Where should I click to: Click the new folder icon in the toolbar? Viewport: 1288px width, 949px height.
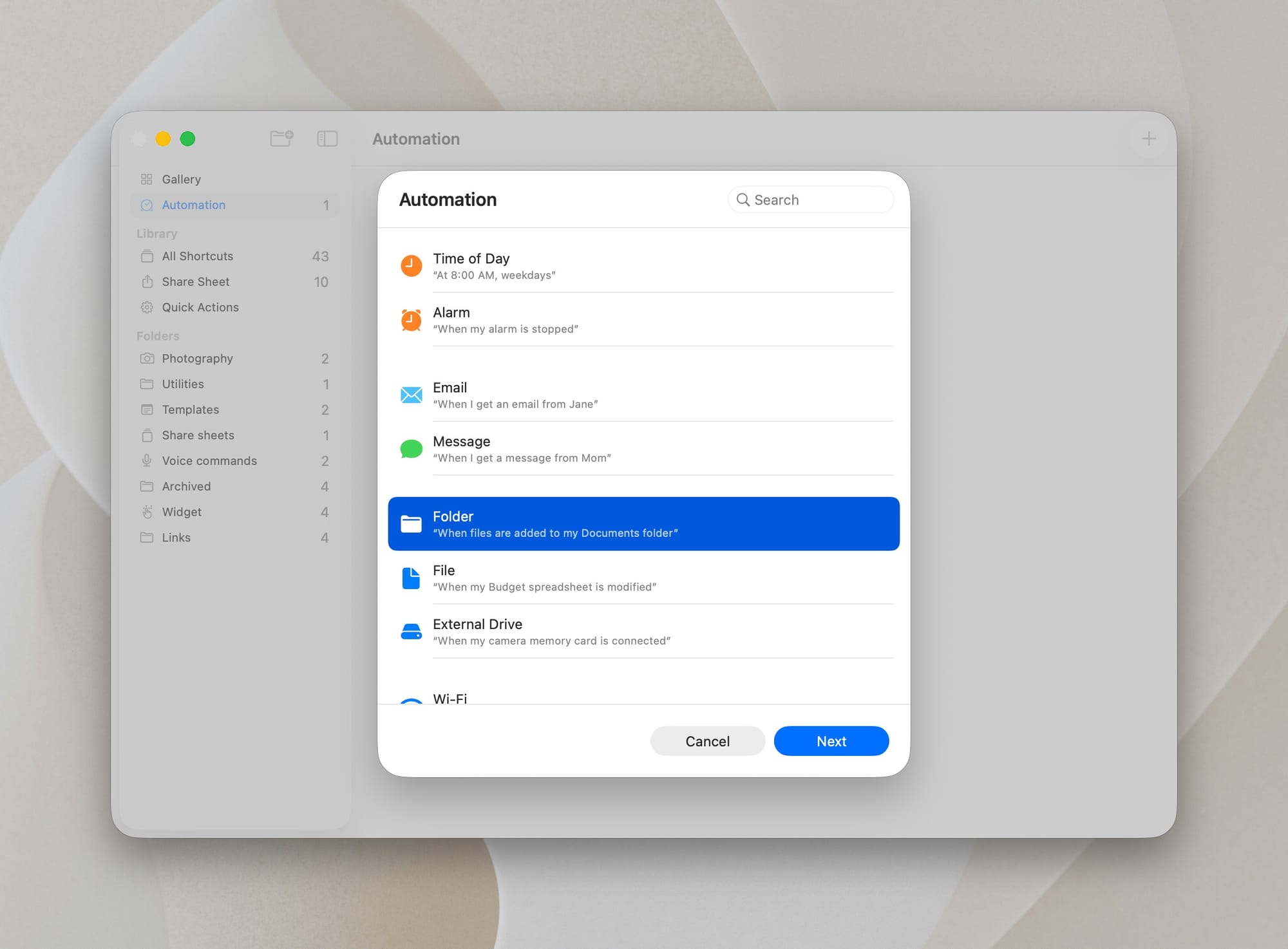[x=281, y=138]
